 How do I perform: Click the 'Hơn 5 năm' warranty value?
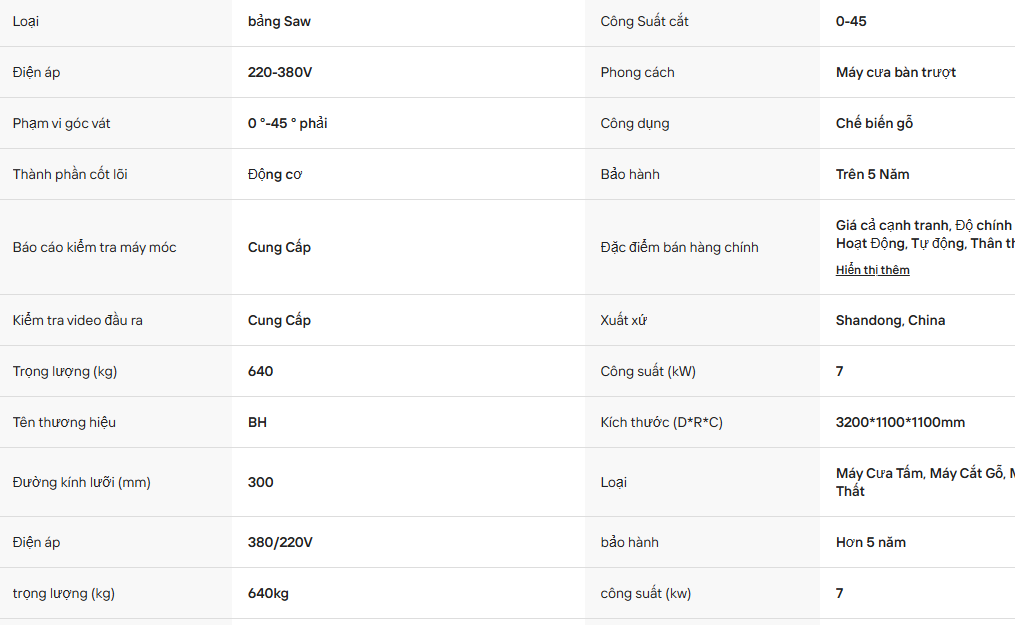coord(871,543)
